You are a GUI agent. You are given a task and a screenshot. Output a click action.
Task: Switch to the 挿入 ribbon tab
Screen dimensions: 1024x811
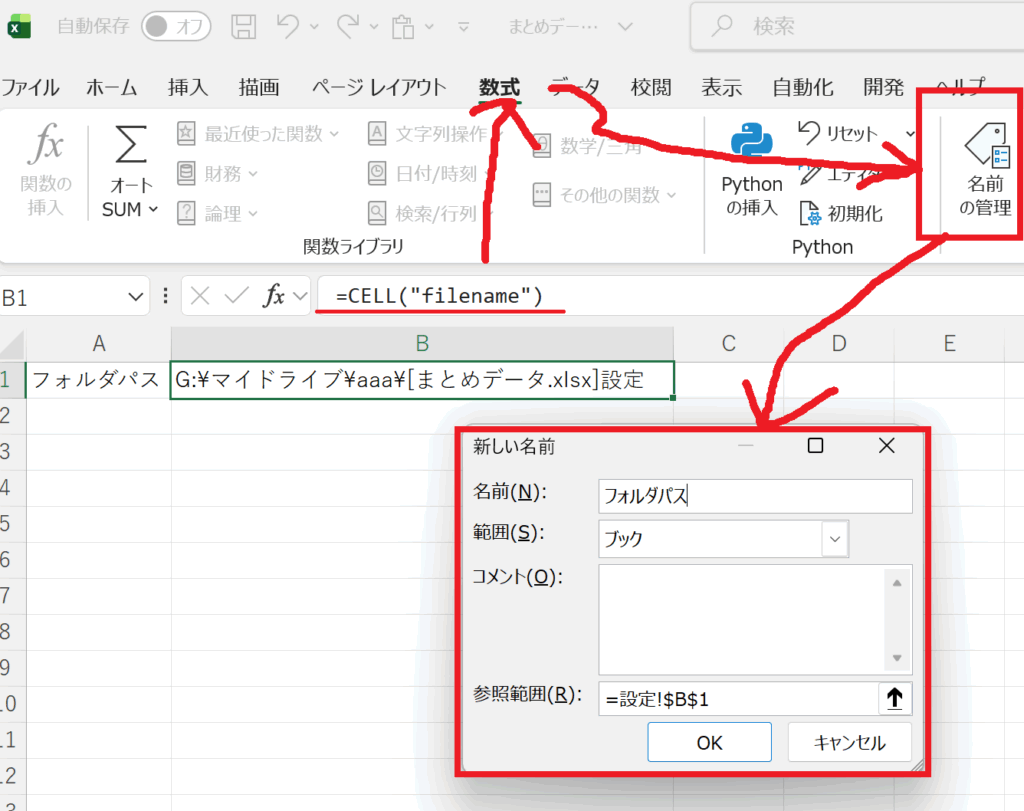(187, 87)
